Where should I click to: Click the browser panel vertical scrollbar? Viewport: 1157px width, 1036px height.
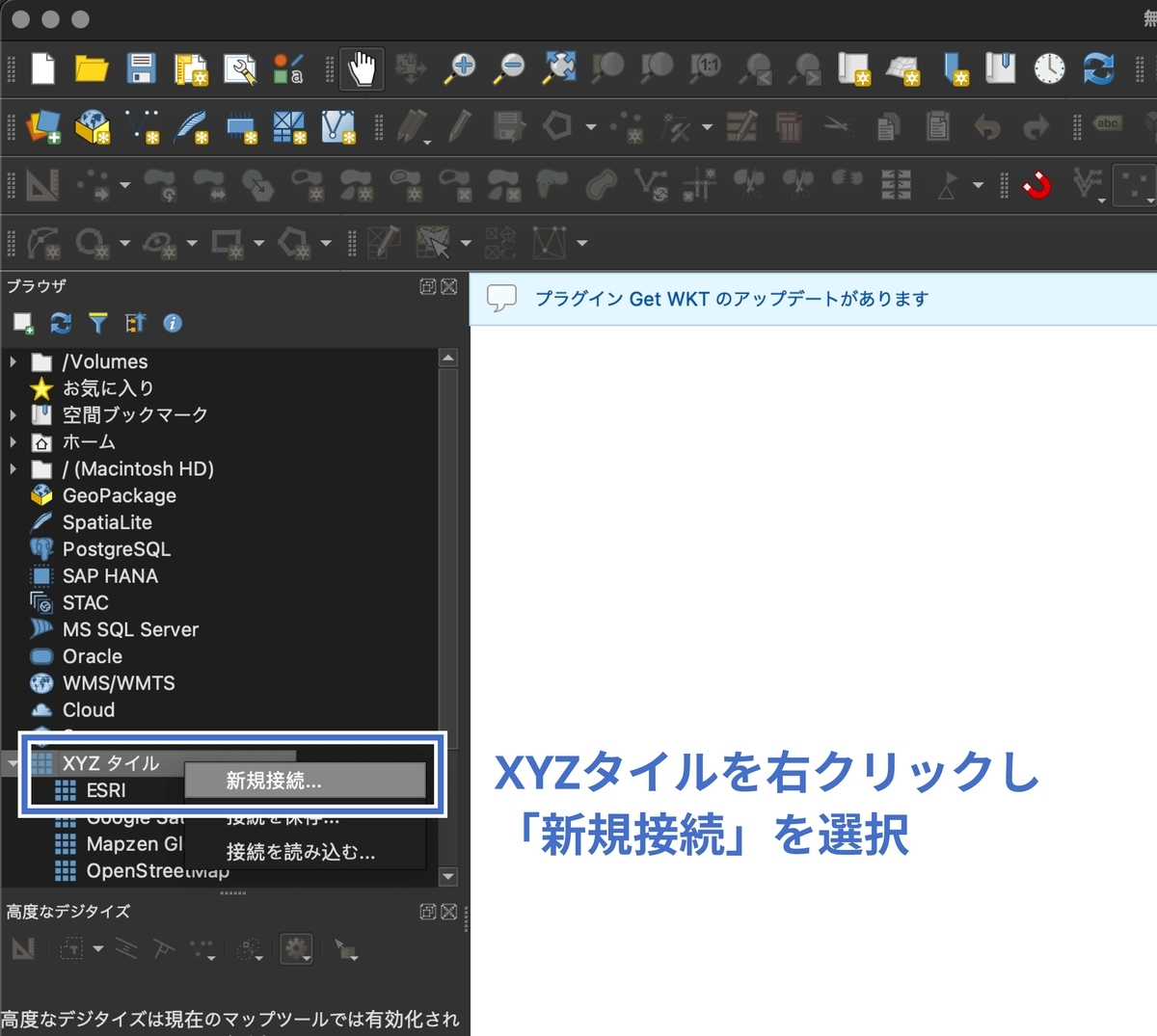(447, 617)
